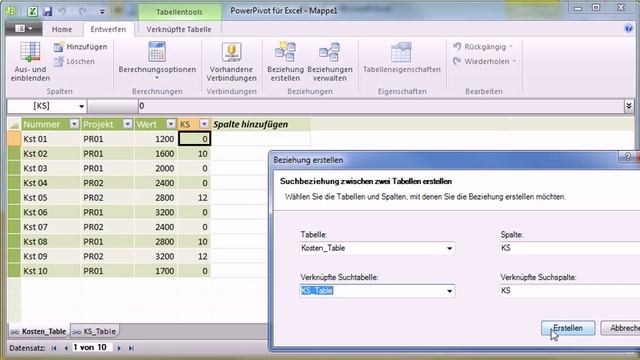Click the record number field 1 von 10

[91, 348]
